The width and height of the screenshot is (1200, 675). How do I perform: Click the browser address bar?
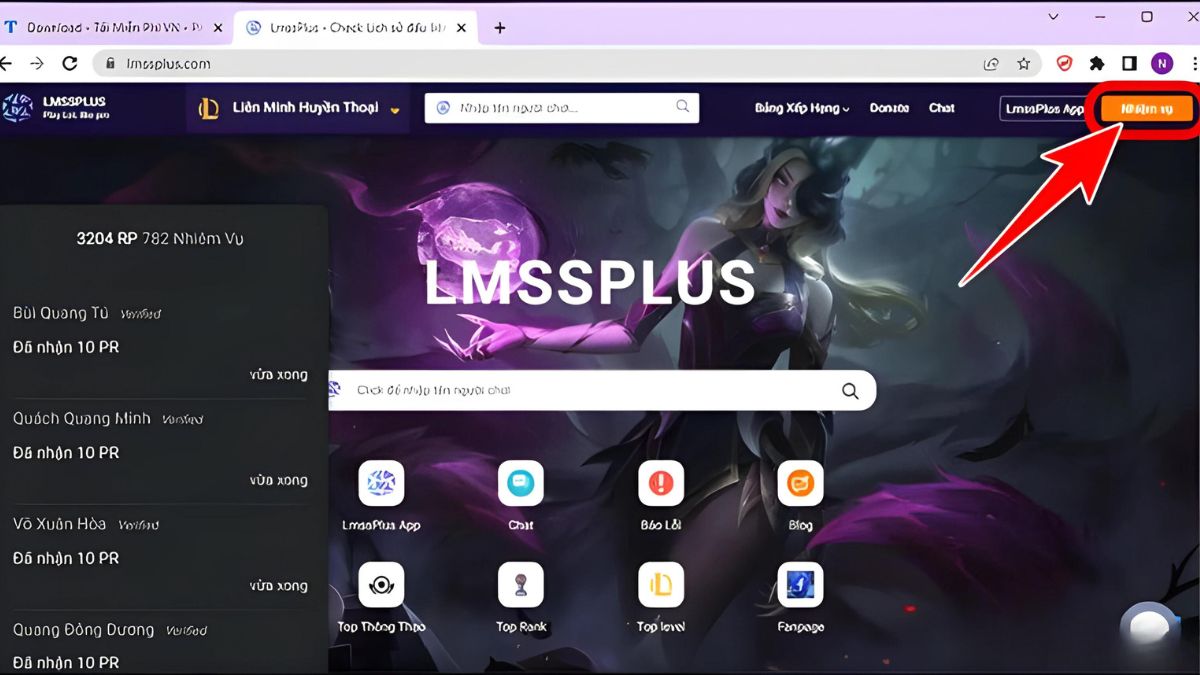click(x=300, y=62)
